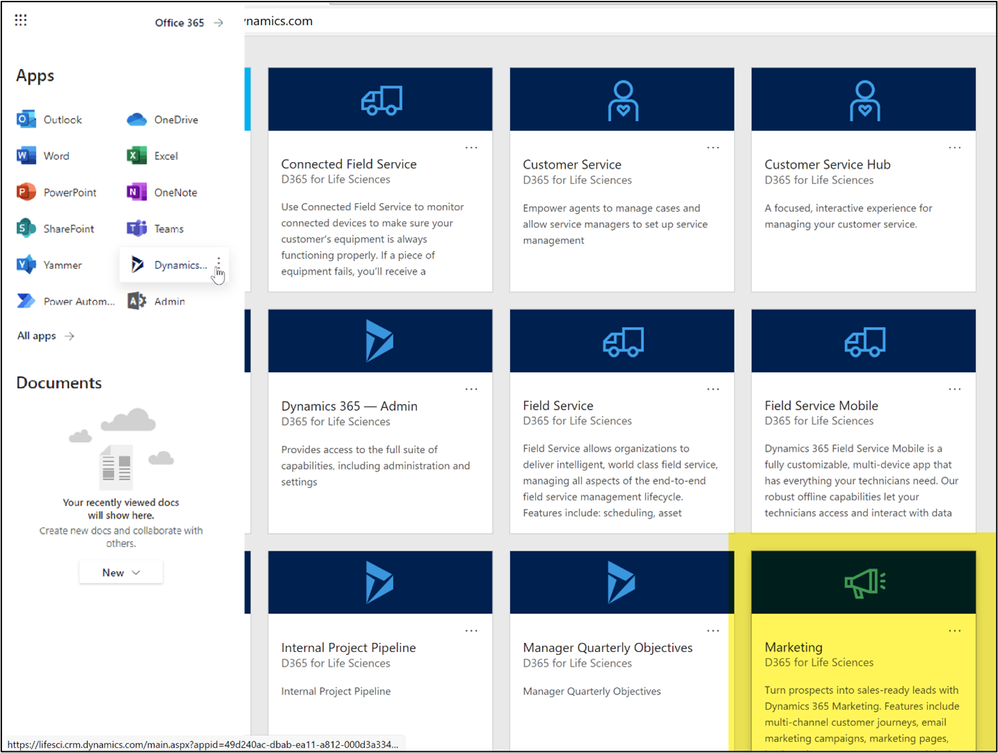Open the Admin app icon

click(136, 301)
